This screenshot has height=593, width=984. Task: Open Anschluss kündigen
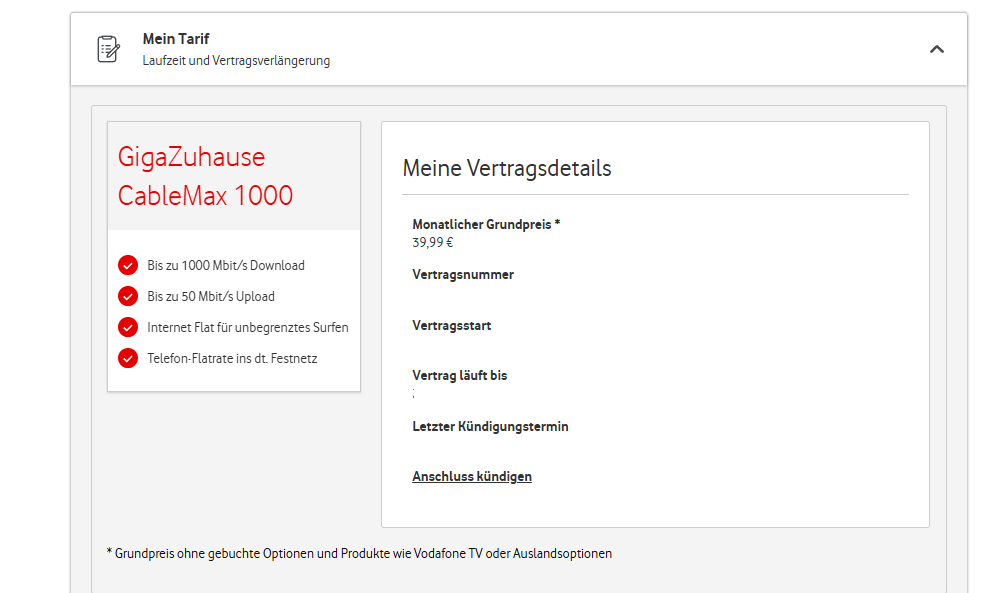tap(471, 476)
